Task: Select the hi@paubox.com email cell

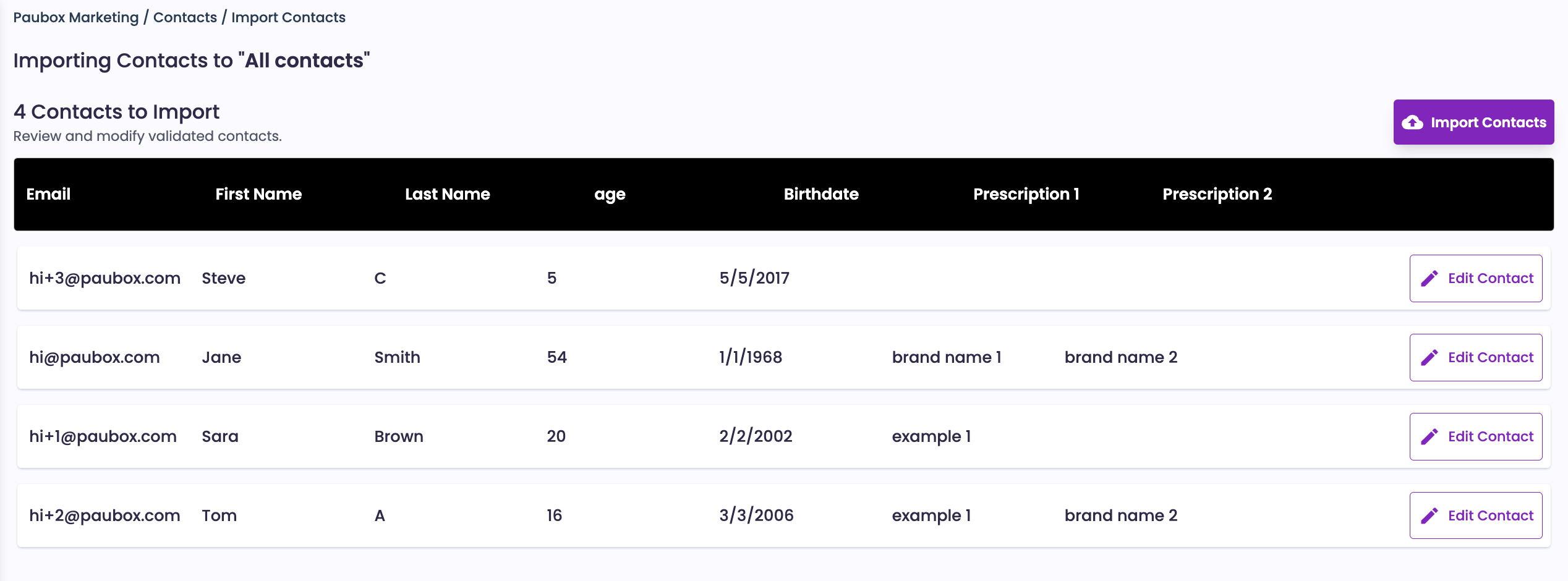Action: (x=95, y=357)
